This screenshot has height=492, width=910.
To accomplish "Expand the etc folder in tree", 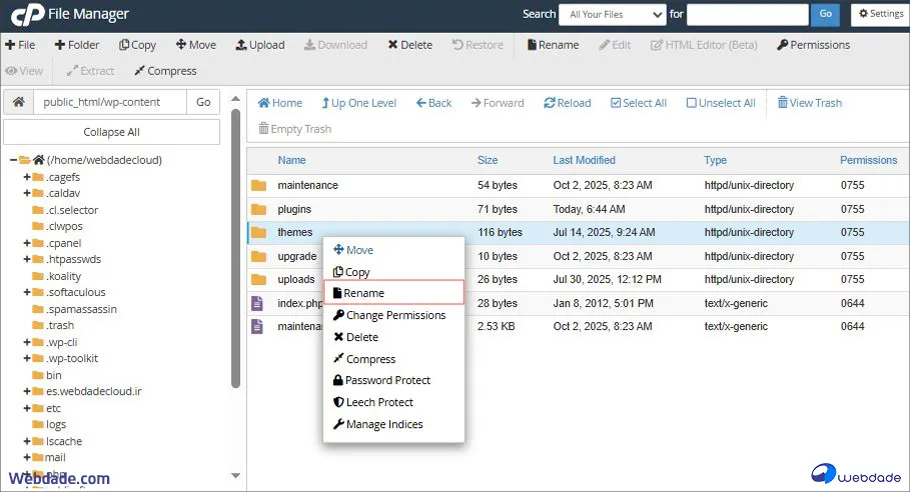I will click(27, 408).
